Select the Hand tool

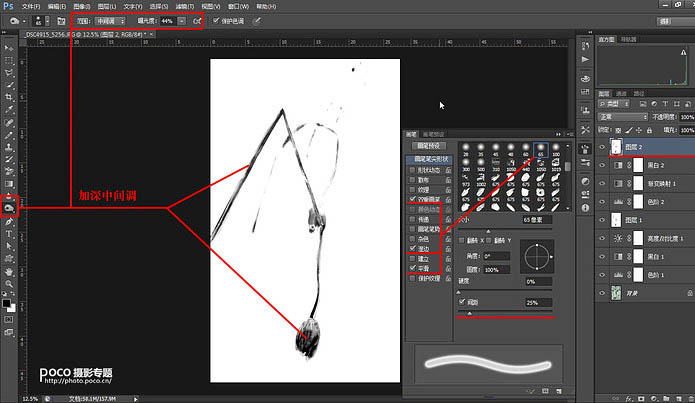[9, 271]
